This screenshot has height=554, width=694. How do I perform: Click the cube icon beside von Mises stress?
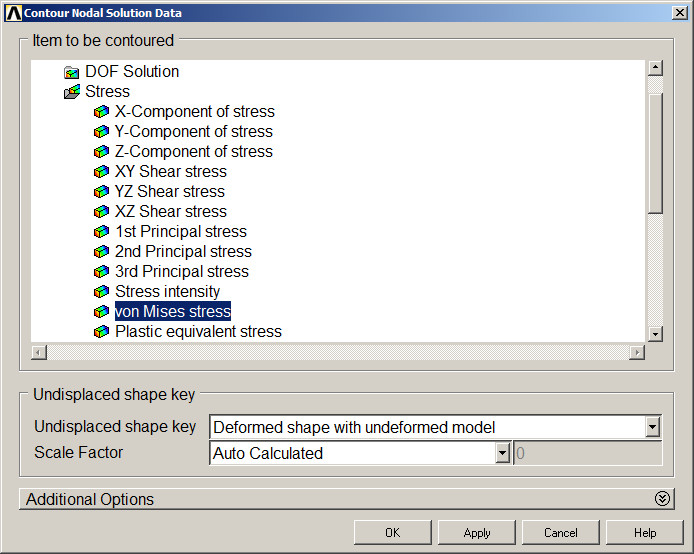(x=101, y=312)
